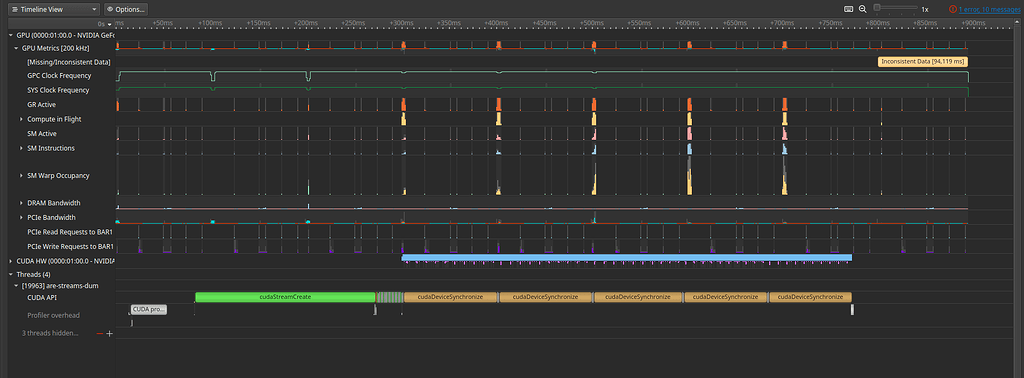Expand the Compute in Flight row

click(x=22, y=119)
